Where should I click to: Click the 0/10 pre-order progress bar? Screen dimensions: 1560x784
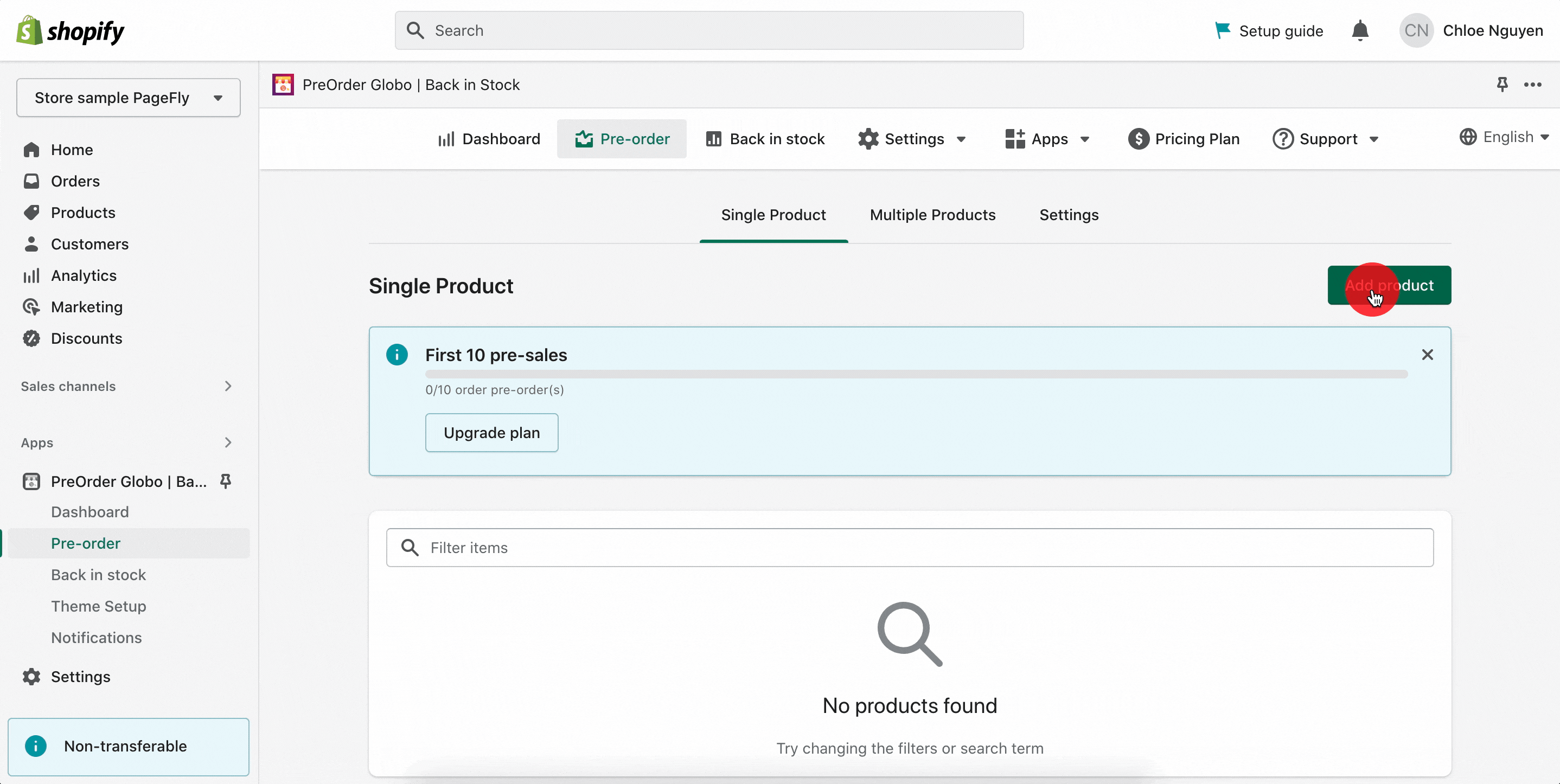pyautogui.click(x=916, y=374)
